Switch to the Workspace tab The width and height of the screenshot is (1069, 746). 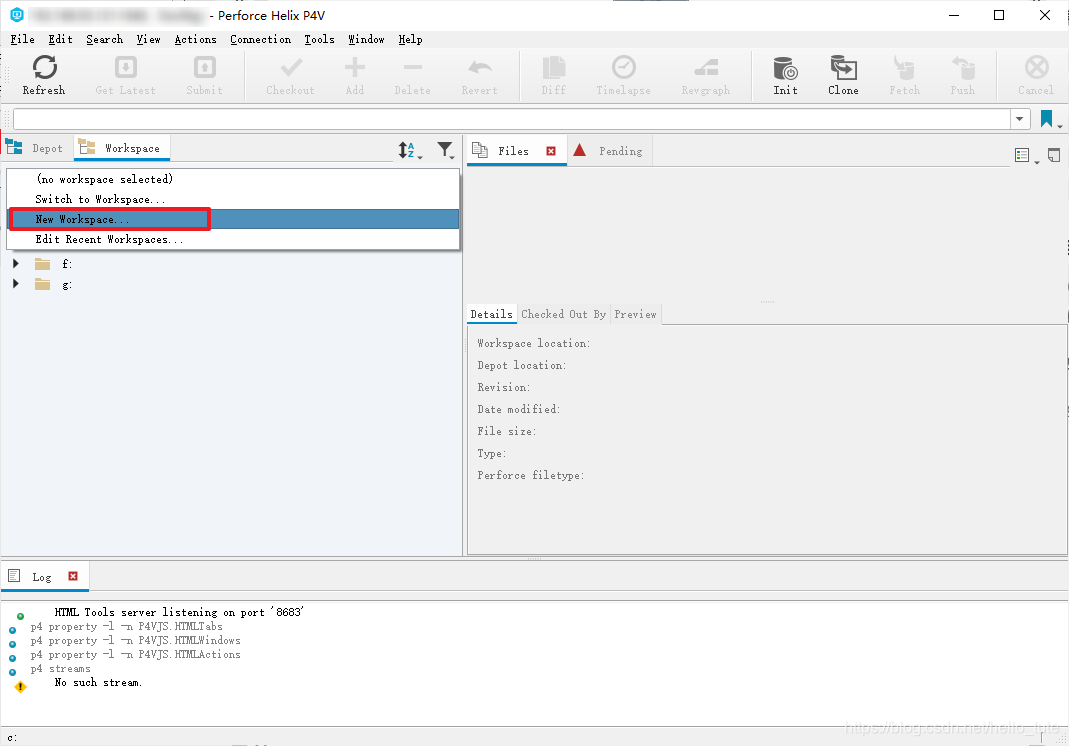pyautogui.click(x=121, y=148)
